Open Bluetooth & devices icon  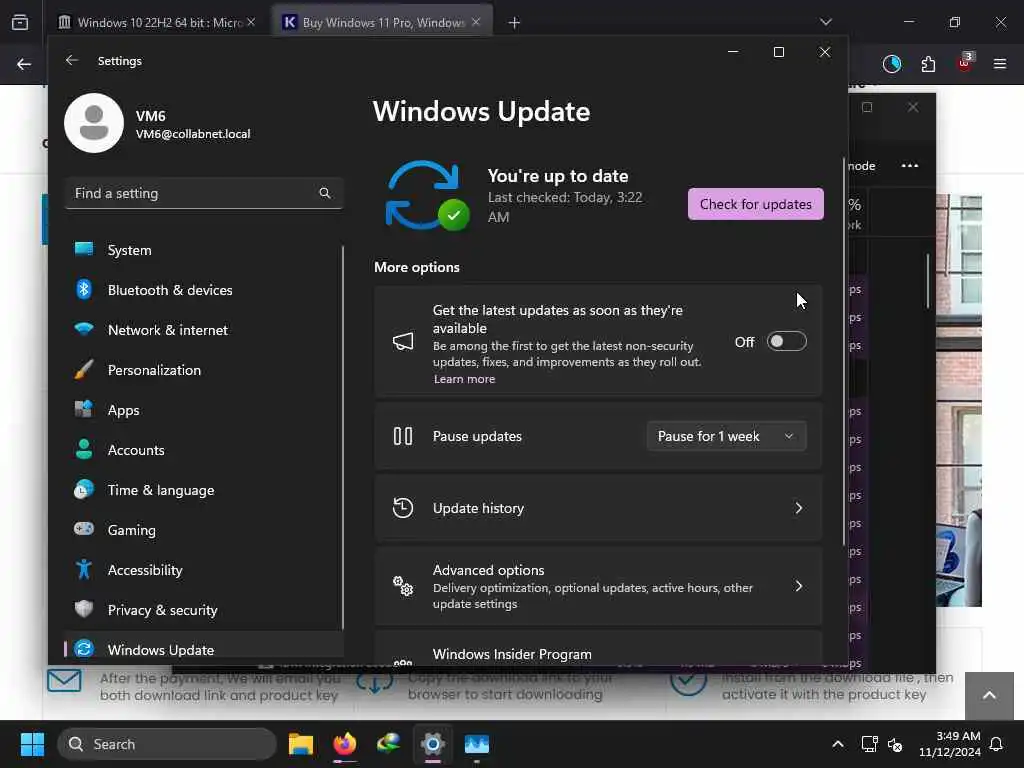(84, 289)
